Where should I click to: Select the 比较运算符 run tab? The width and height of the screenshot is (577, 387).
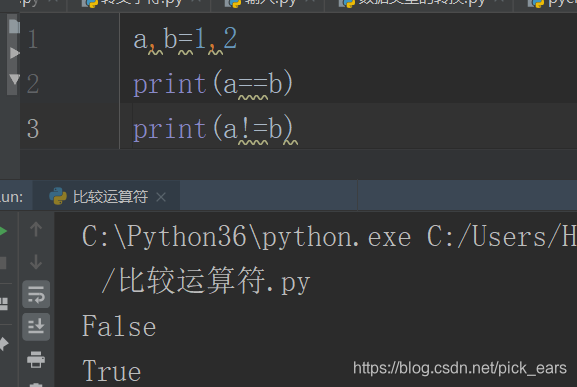[106, 197]
